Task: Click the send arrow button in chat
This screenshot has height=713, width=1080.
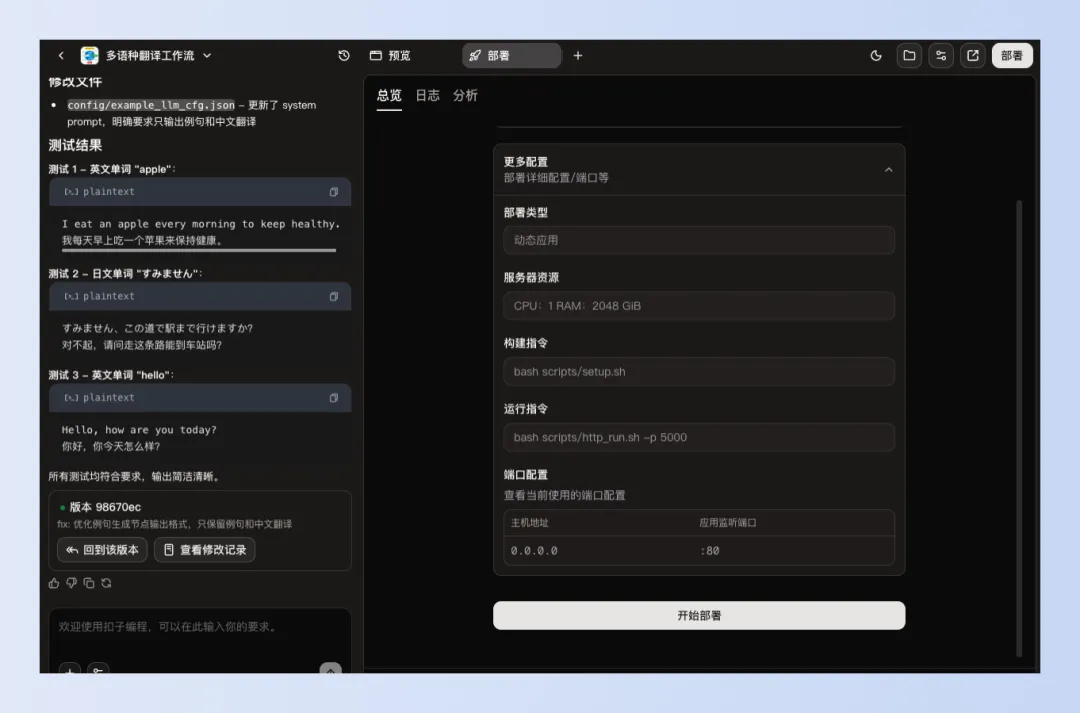Action: click(x=331, y=669)
